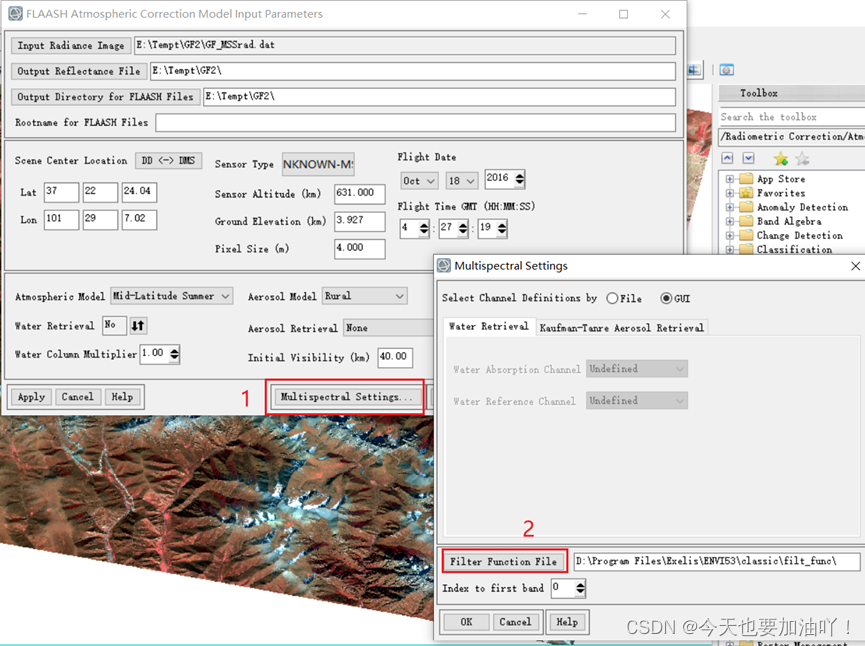Click the Search the toolbox field

(792, 117)
